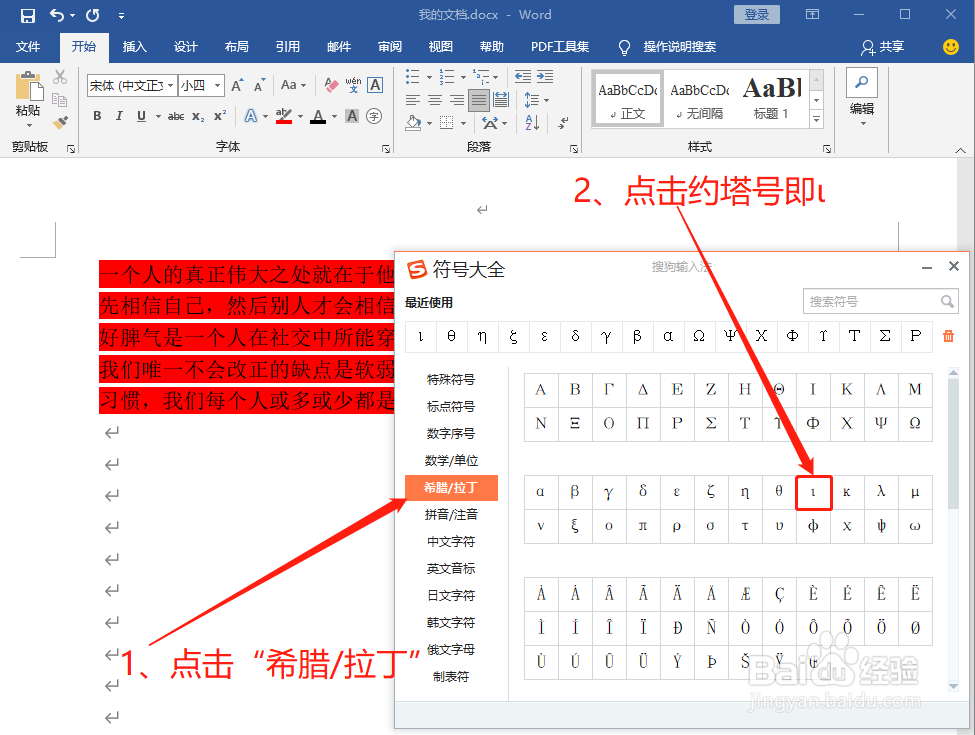
Task: Open the font color dropdown arrow
Action: click(335, 116)
